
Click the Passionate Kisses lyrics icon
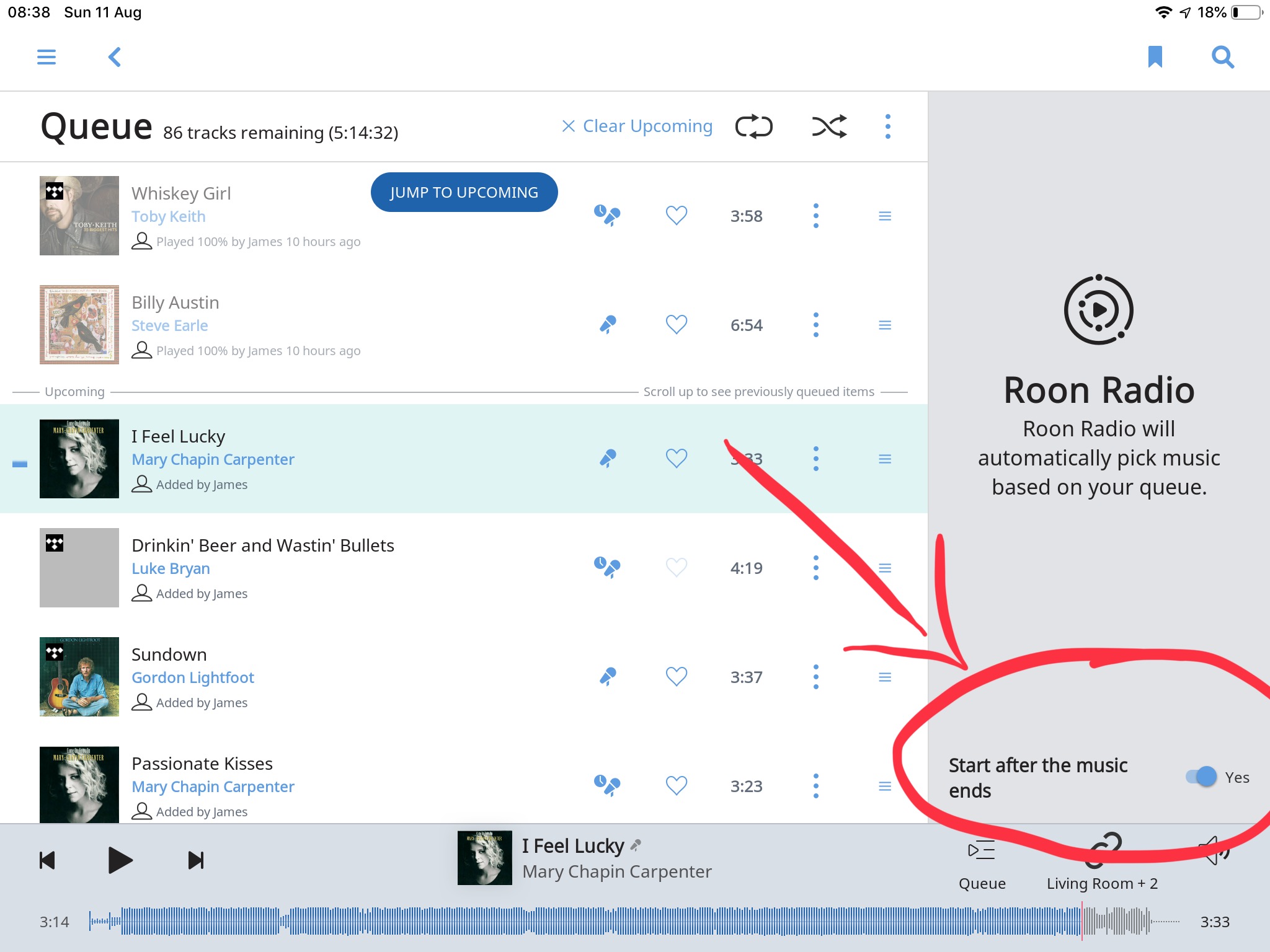pos(607,786)
